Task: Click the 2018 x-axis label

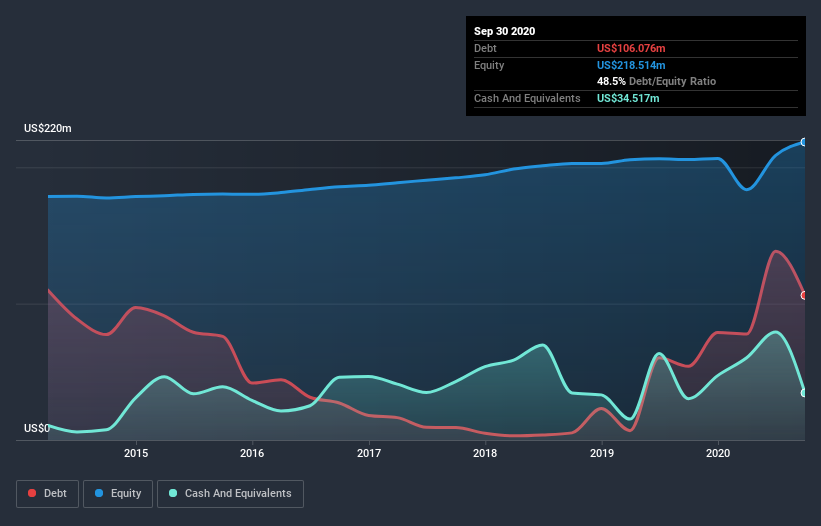Action: (485, 453)
